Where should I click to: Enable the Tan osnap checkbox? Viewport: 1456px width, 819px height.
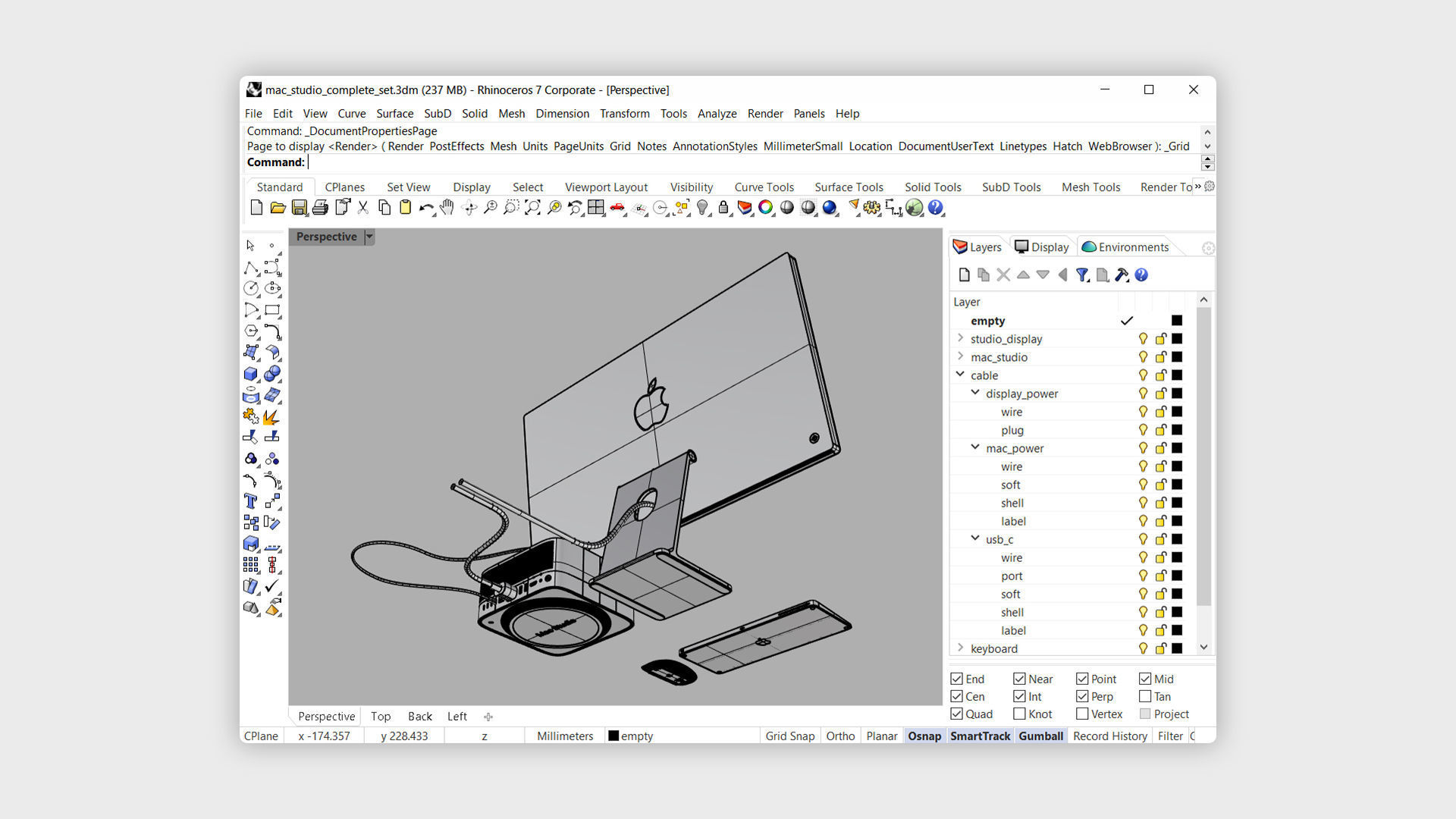[x=1145, y=697]
